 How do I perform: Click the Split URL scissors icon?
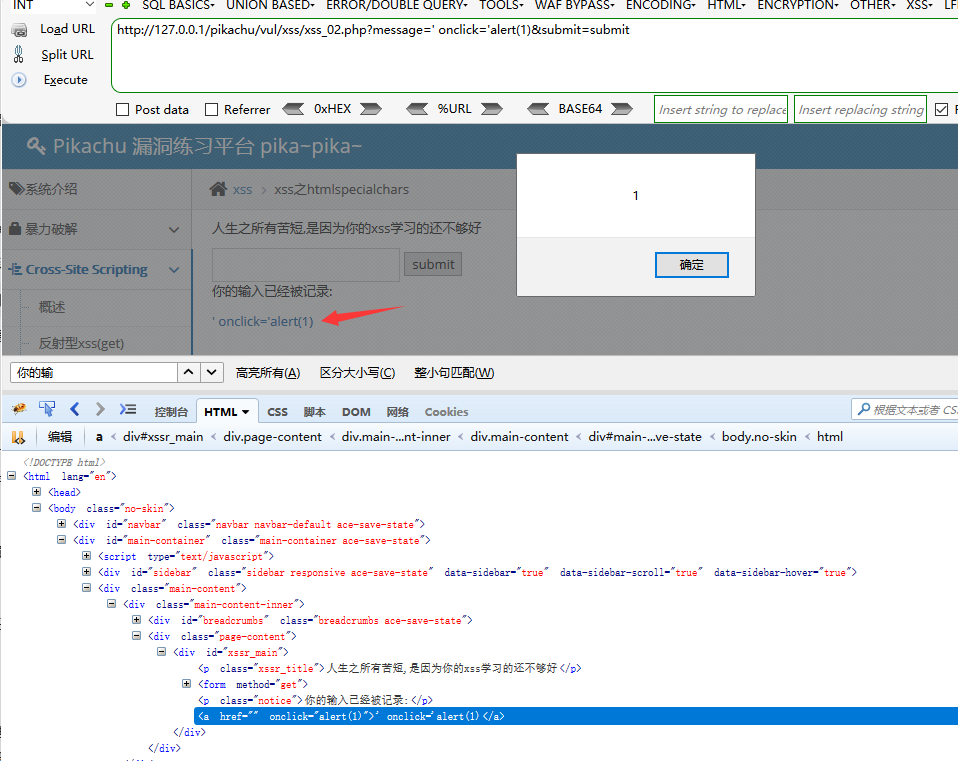point(19,54)
